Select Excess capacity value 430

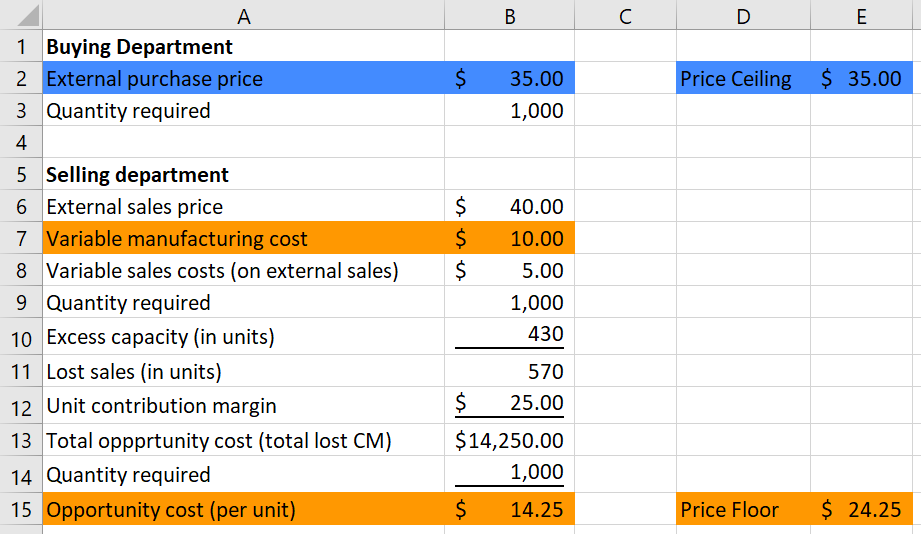point(509,336)
